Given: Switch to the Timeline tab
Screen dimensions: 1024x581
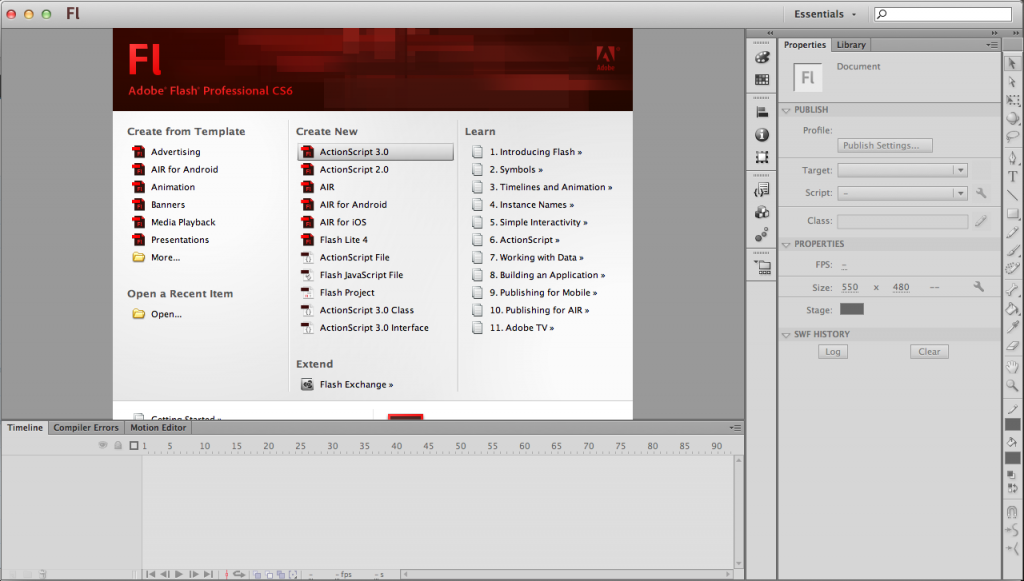Looking at the screenshot, I should 25,428.
